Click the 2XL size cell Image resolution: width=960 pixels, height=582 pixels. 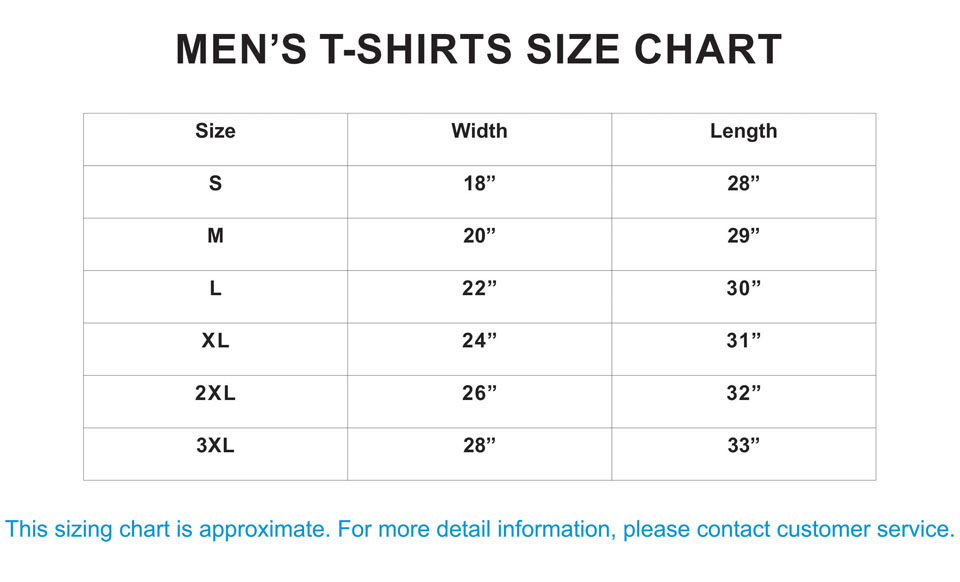[x=215, y=394]
